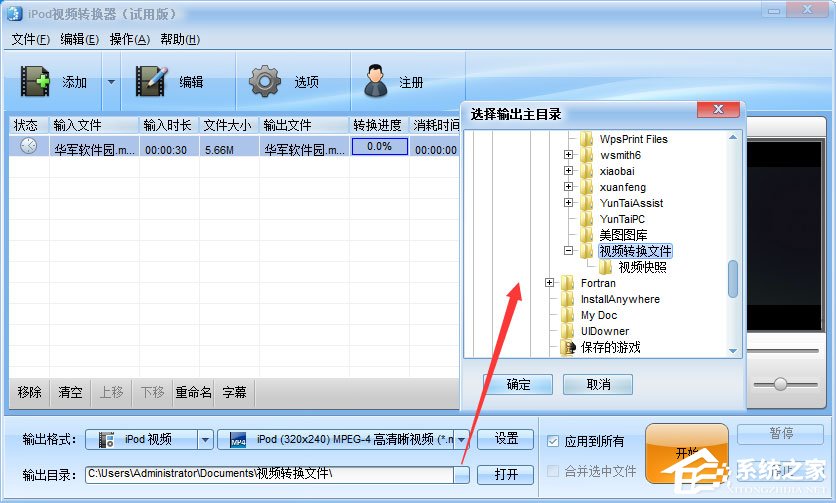
Task: Click the 清空 clear list button
Action: tap(70, 393)
